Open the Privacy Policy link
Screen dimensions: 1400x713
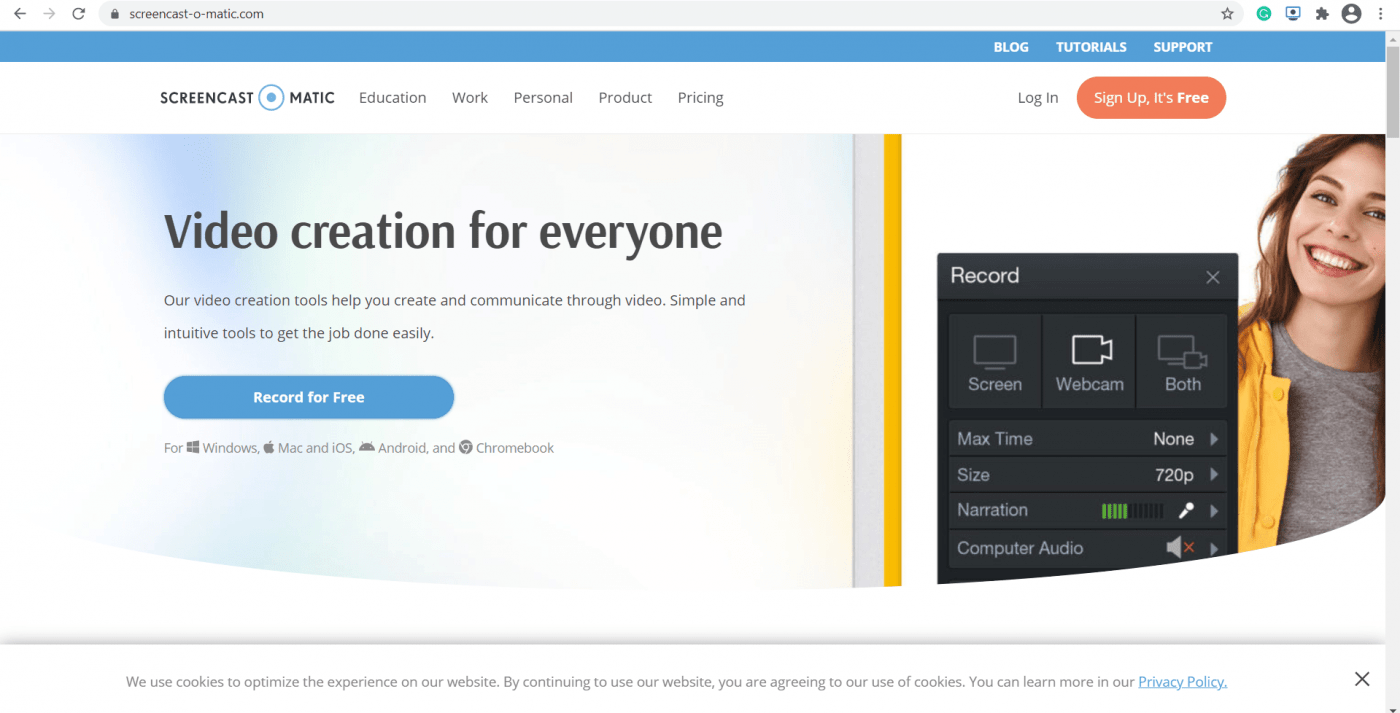pos(1182,681)
